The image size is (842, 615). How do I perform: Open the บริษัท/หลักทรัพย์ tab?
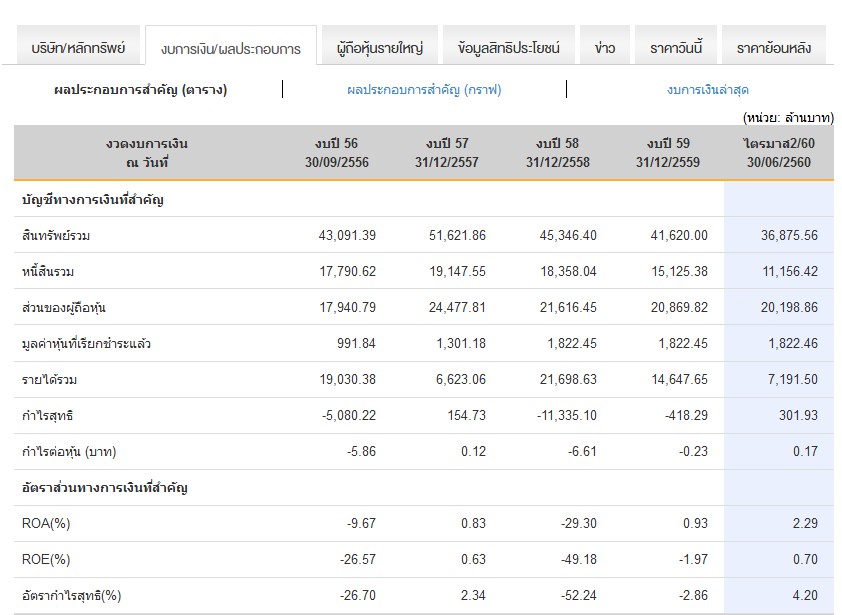click(x=77, y=47)
